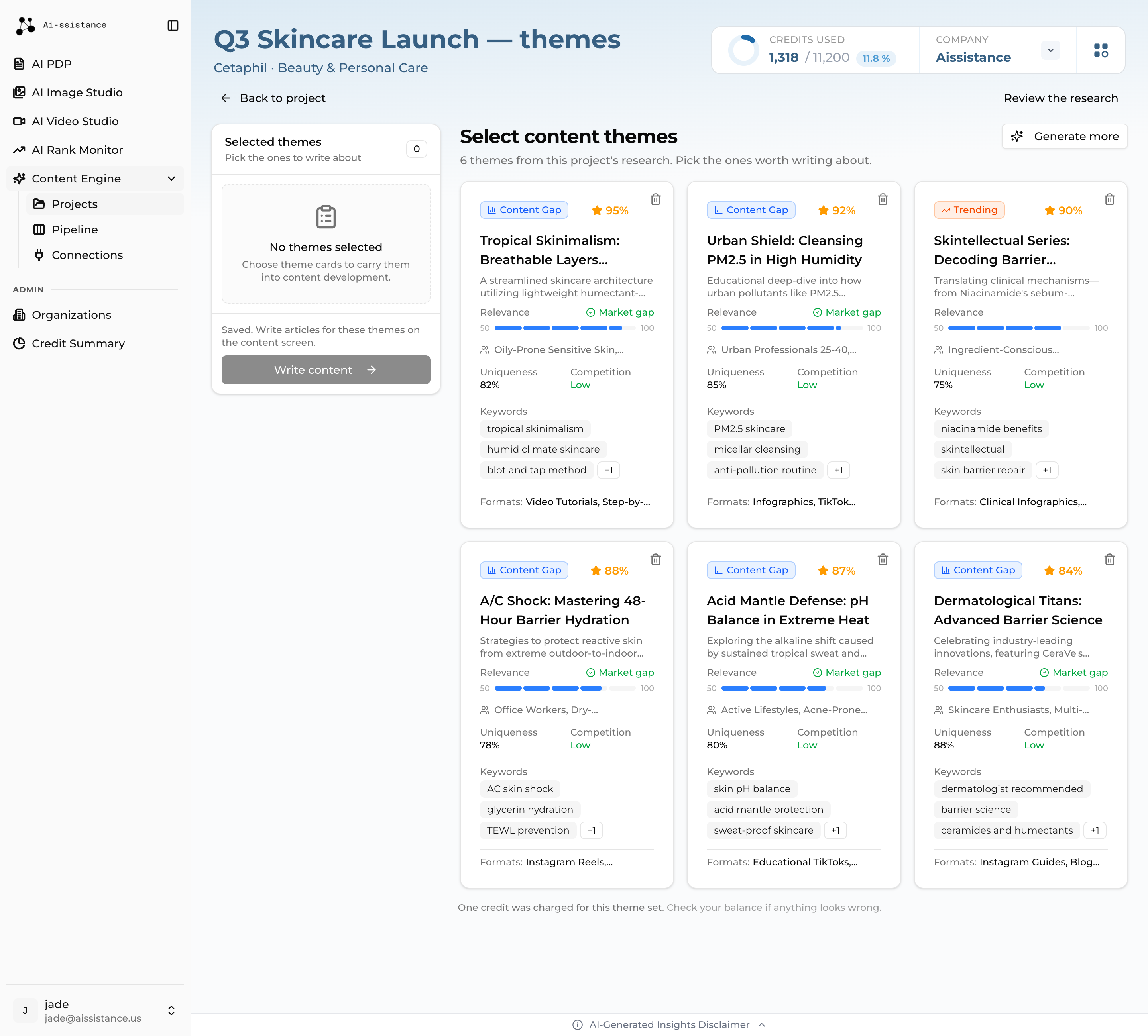Expand +1 keywords on Urban Shield
Screen dimensions: 1148x1036
pyautogui.click(x=838, y=470)
